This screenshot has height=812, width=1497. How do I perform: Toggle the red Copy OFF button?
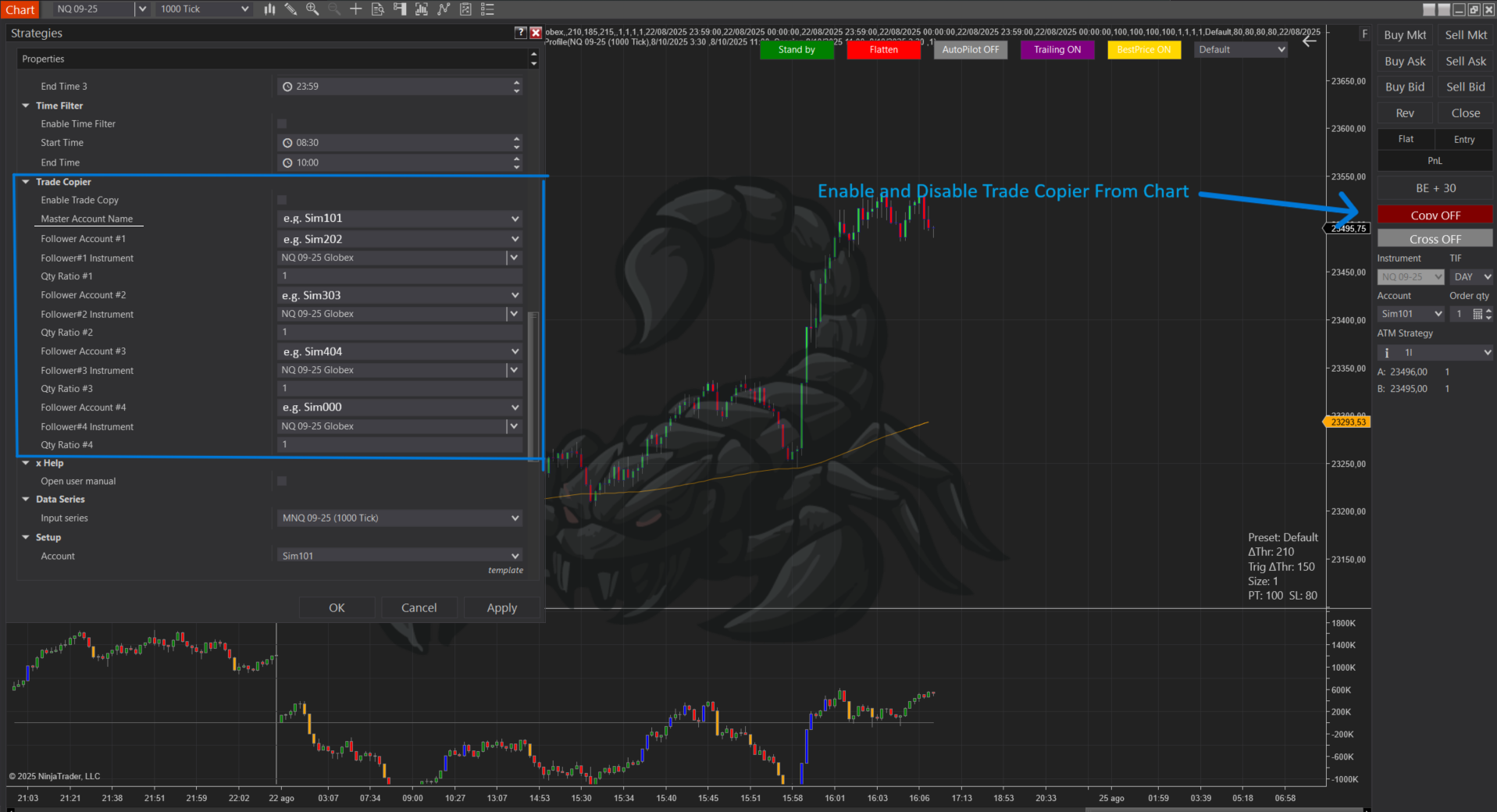[1435, 215]
